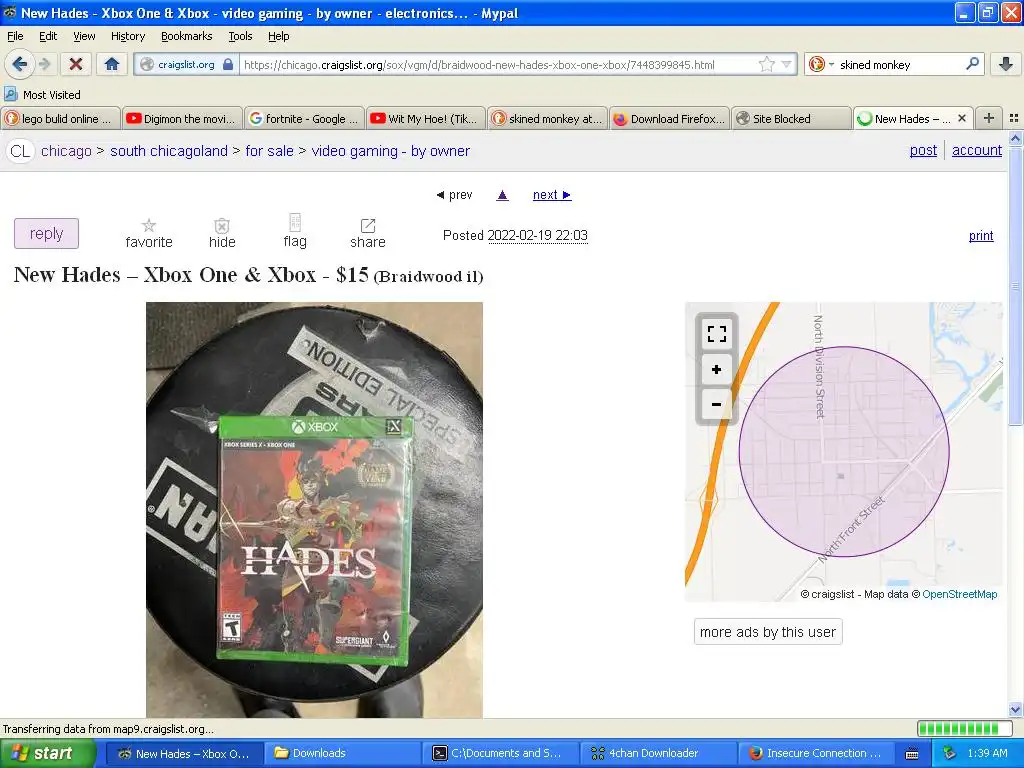Viewport: 1024px width, 768px height.
Task: Click the padlock site identity icon
Action: click(x=228, y=64)
